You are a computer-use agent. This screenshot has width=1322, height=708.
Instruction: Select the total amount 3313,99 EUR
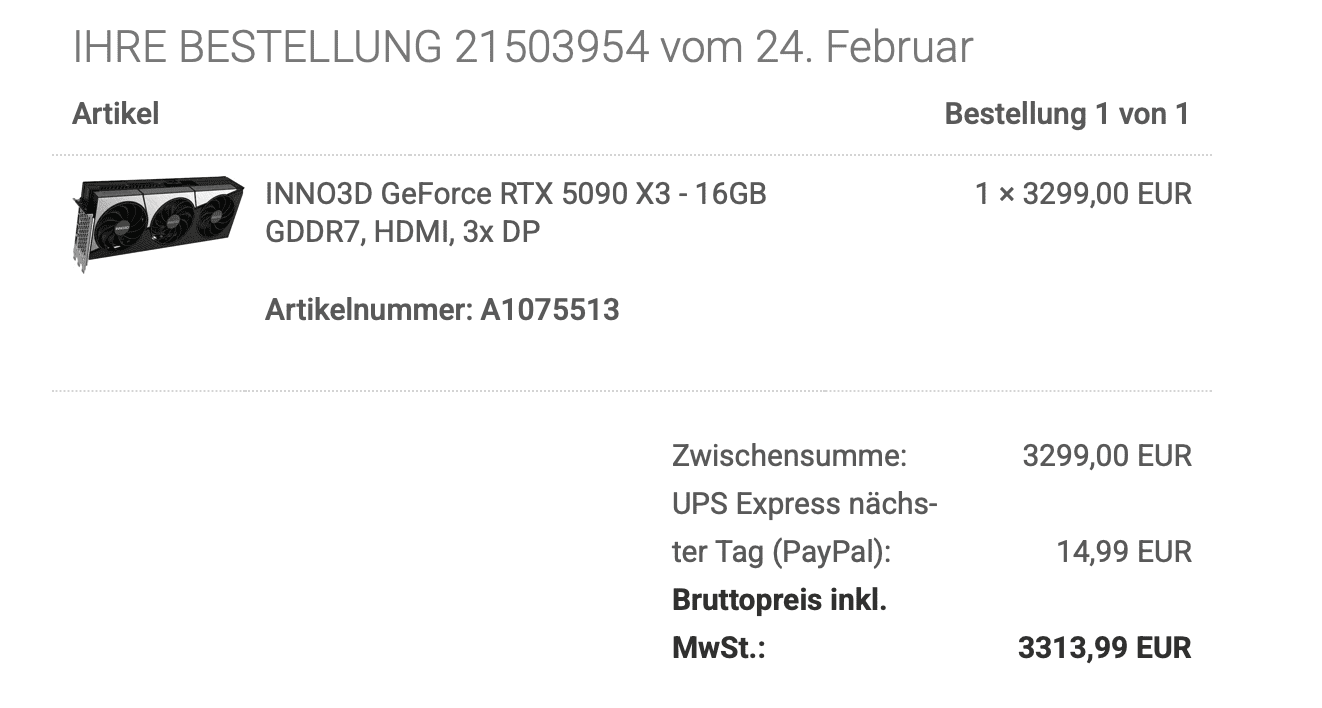coord(1104,648)
